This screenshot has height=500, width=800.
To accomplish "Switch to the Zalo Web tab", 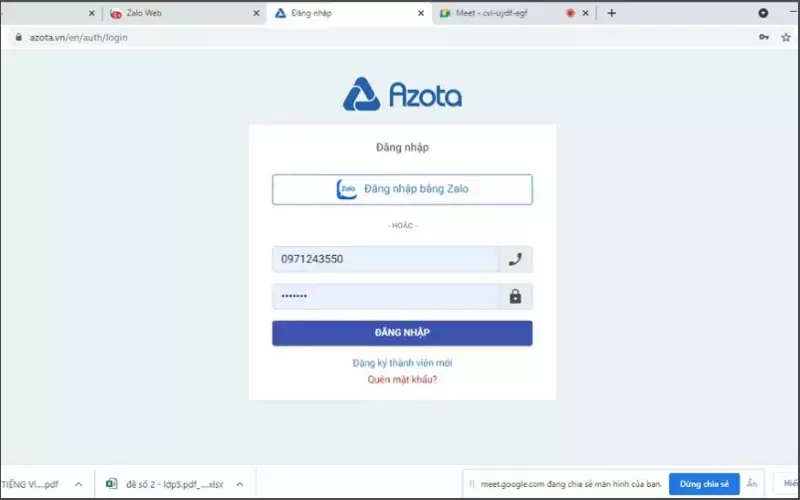I will (x=184, y=13).
